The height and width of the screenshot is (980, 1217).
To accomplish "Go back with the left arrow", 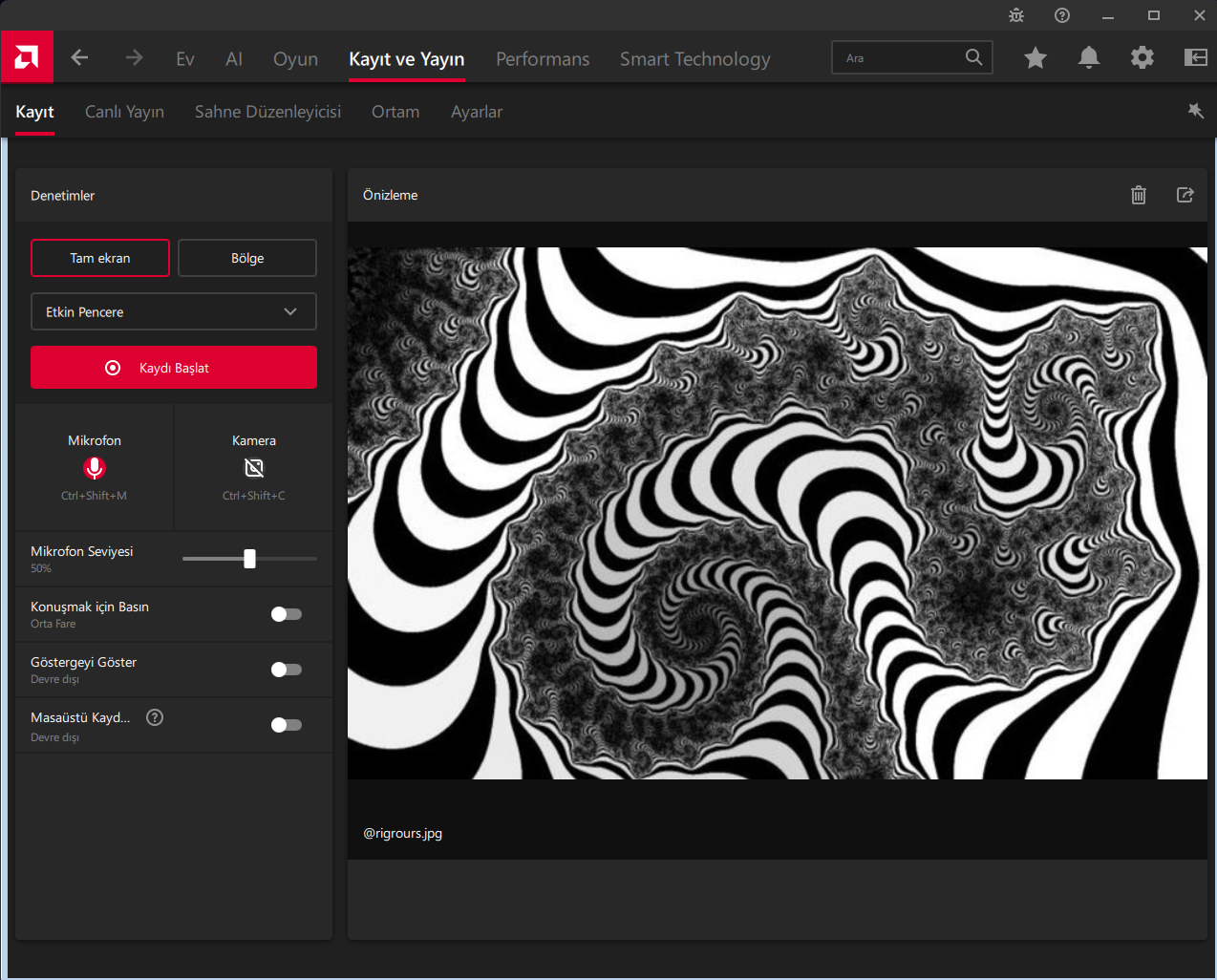I will click(79, 58).
